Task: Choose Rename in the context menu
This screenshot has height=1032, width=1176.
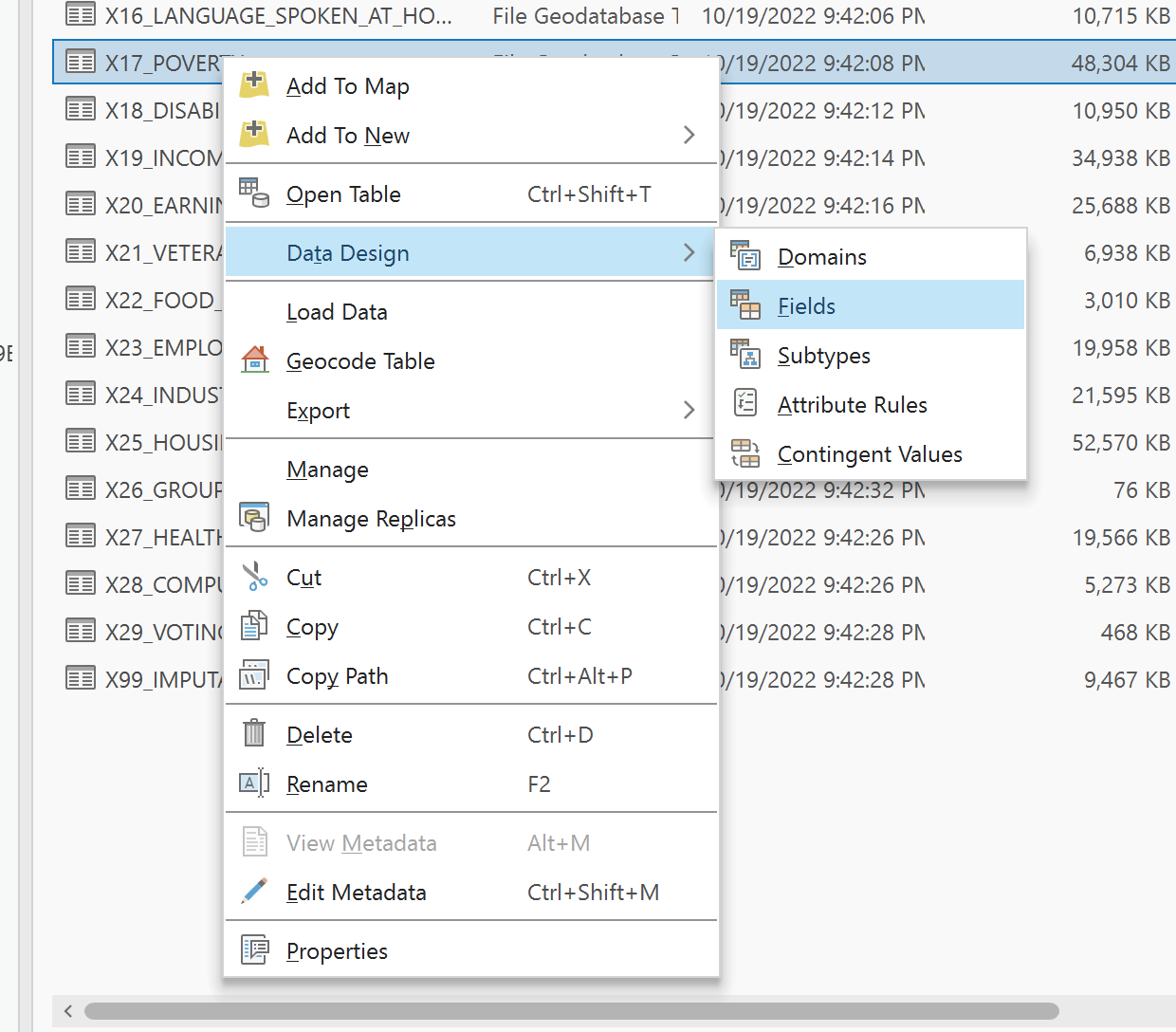Action: tap(327, 784)
